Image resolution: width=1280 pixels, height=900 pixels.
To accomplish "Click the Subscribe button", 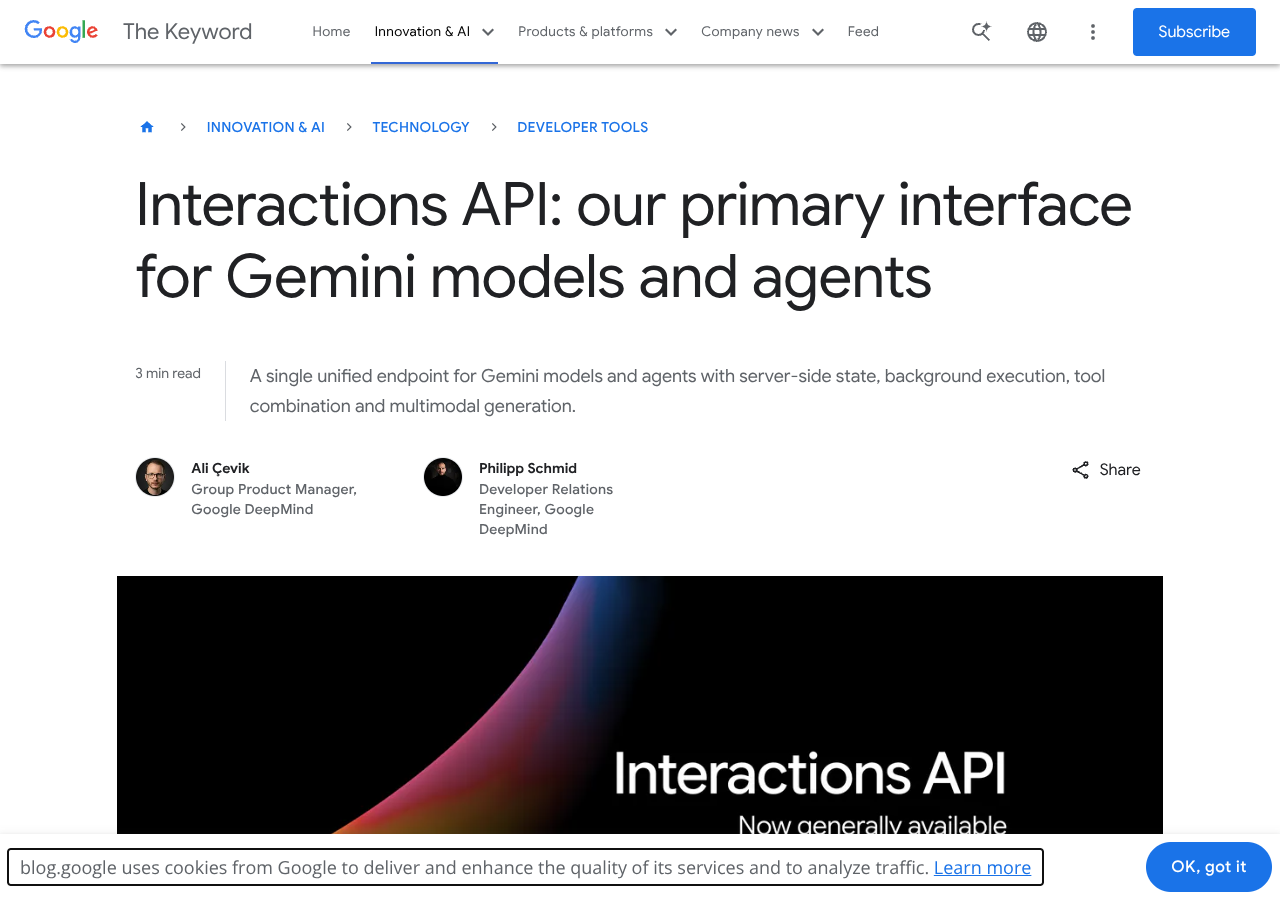I will pos(1194,32).
